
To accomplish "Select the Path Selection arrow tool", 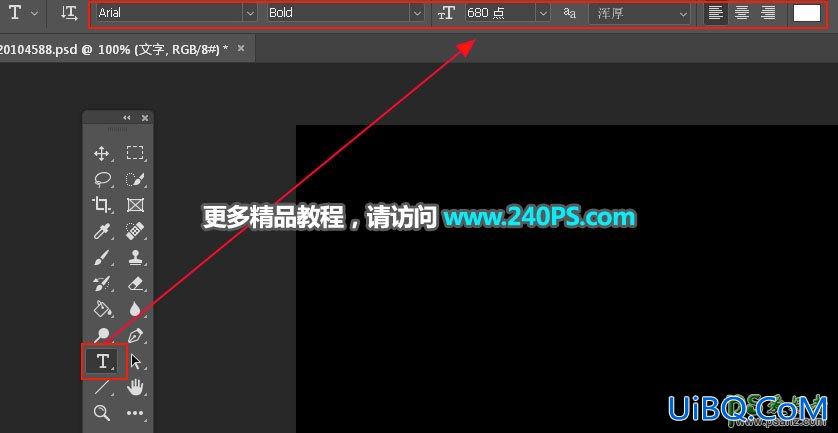I will [x=136, y=361].
